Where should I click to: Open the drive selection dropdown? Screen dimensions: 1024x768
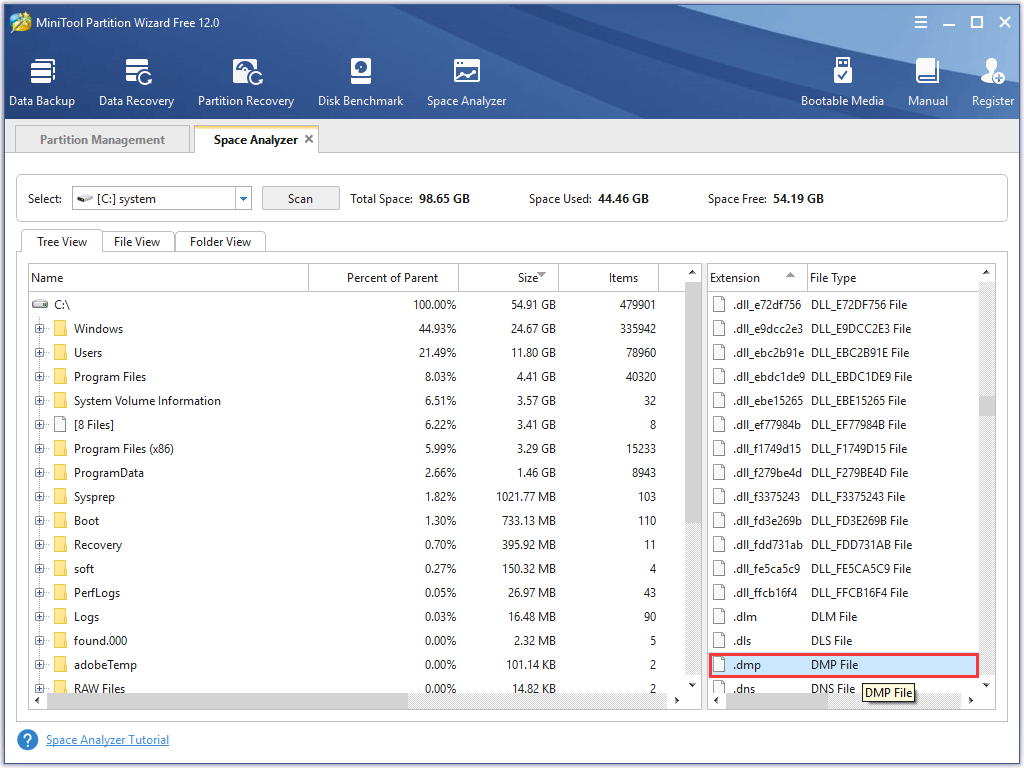[244, 199]
